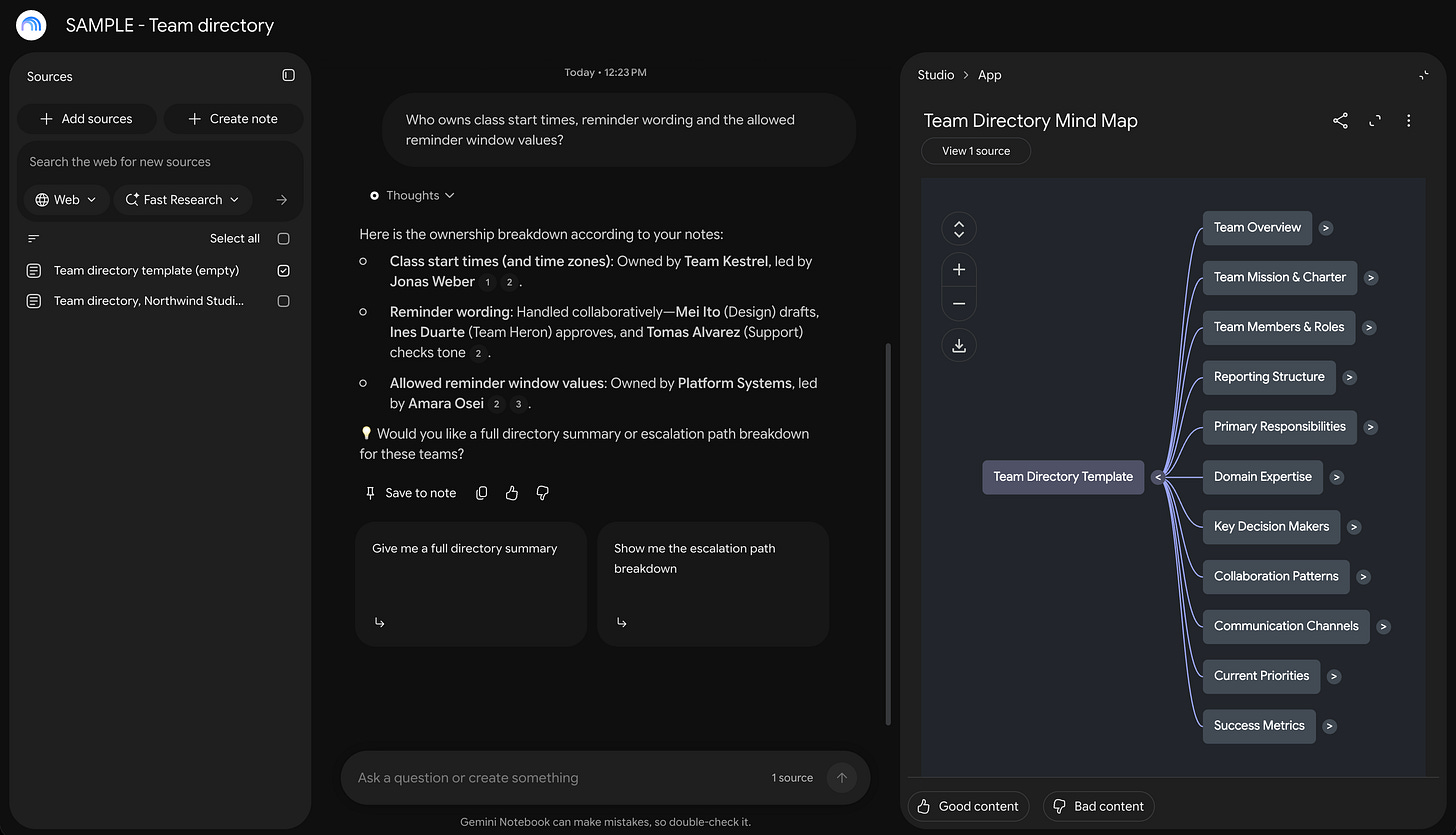Open the Fast Research mode dropdown
The image size is (1456, 835).
(x=183, y=200)
